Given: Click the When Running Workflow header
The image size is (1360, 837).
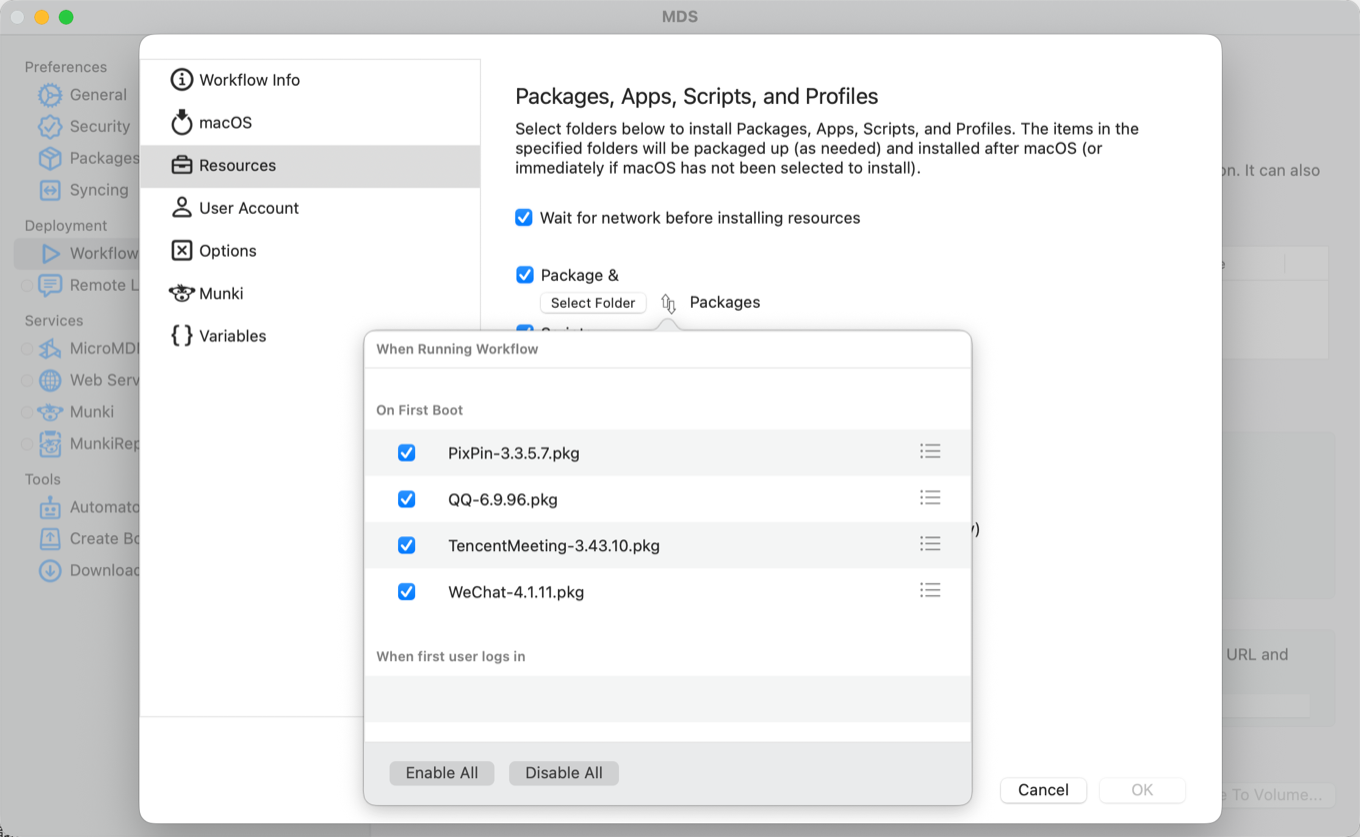Looking at the screenshot, I should click(457, 349).
